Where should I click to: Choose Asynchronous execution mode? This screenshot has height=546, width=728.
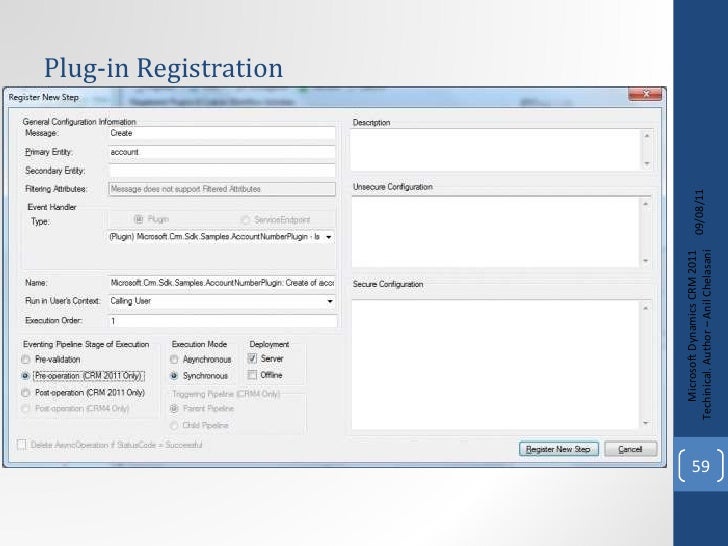174,359
